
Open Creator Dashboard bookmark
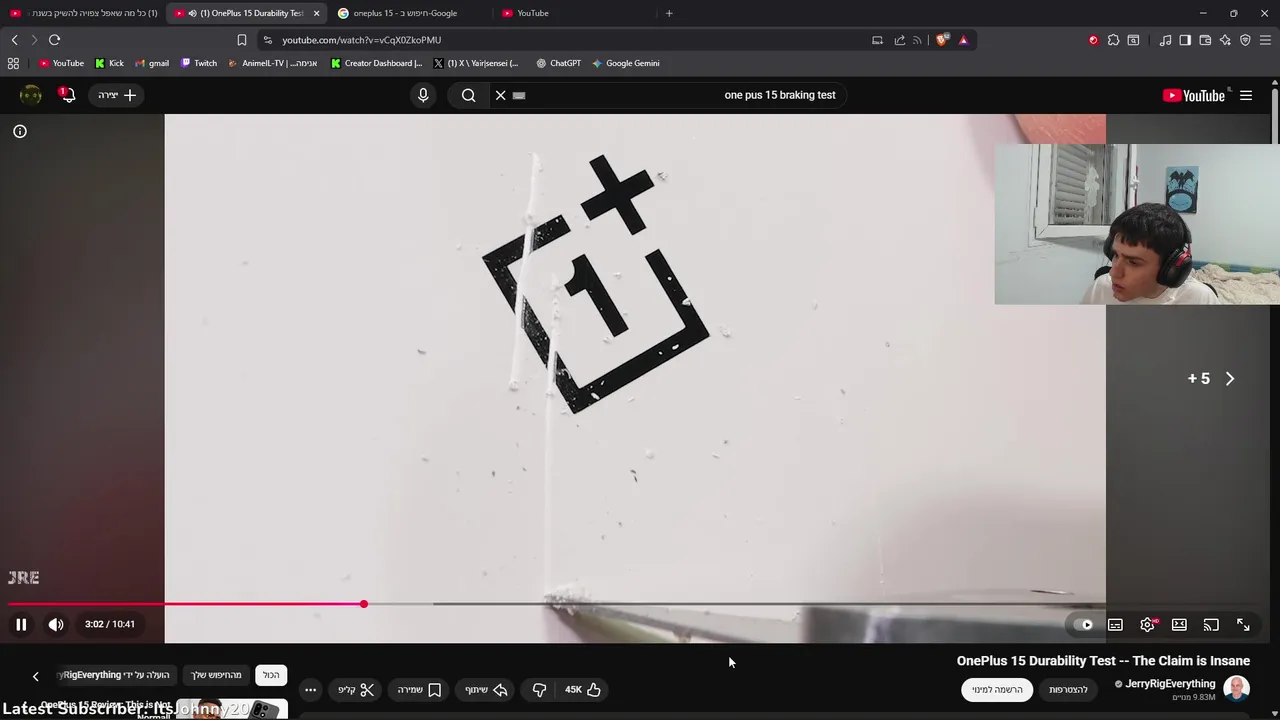(x=377, y=63)
